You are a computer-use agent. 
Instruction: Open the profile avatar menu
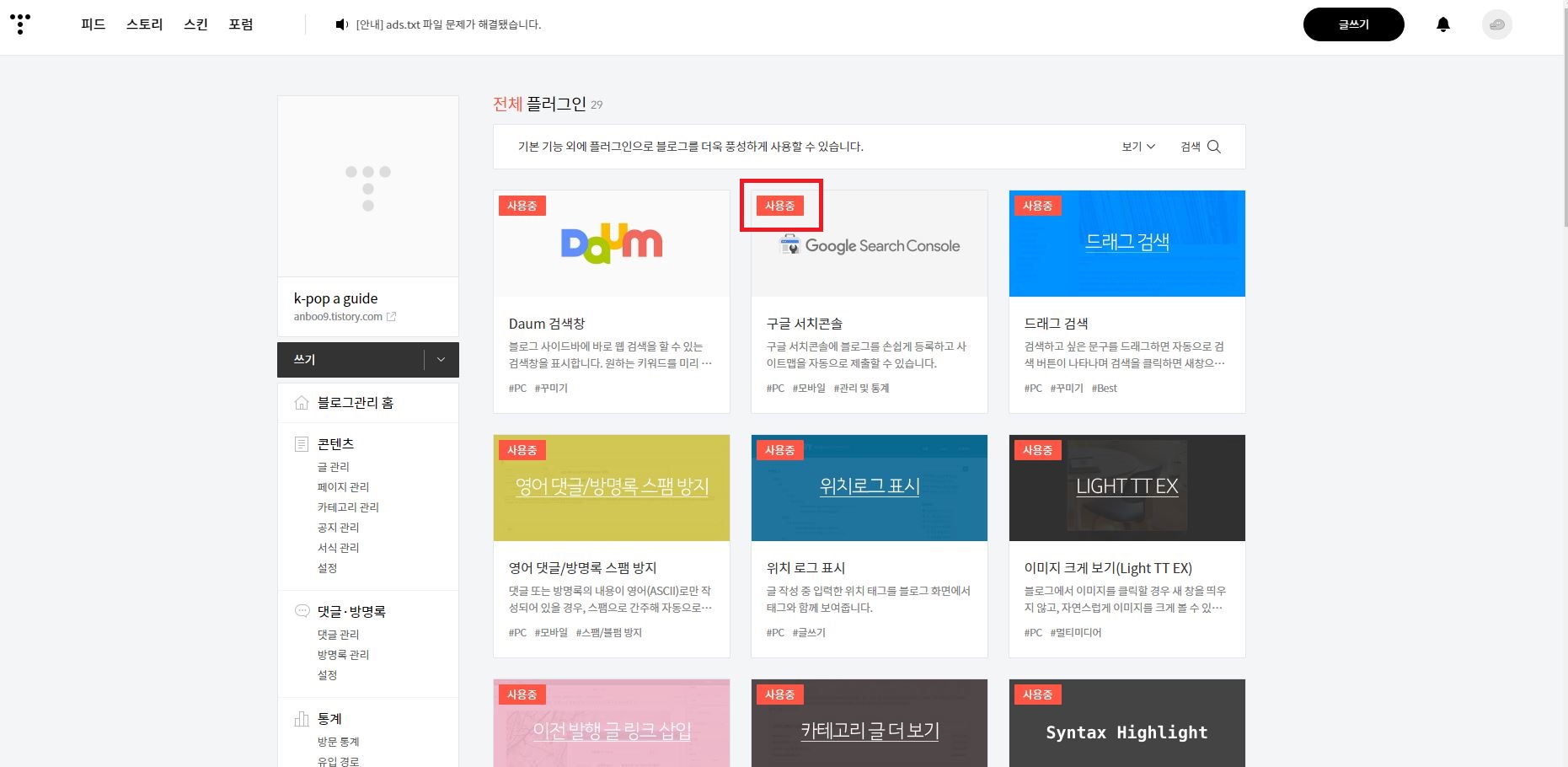coord(1497,24)
